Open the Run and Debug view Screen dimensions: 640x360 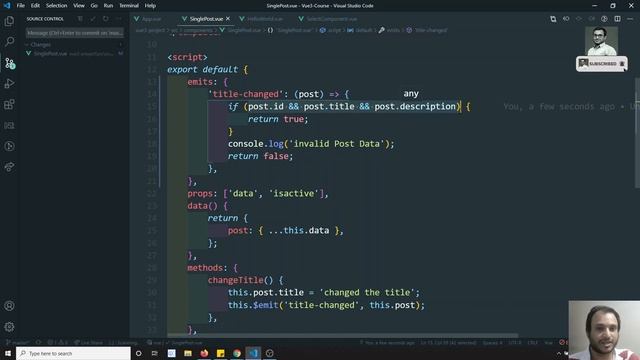click(9, 84)
